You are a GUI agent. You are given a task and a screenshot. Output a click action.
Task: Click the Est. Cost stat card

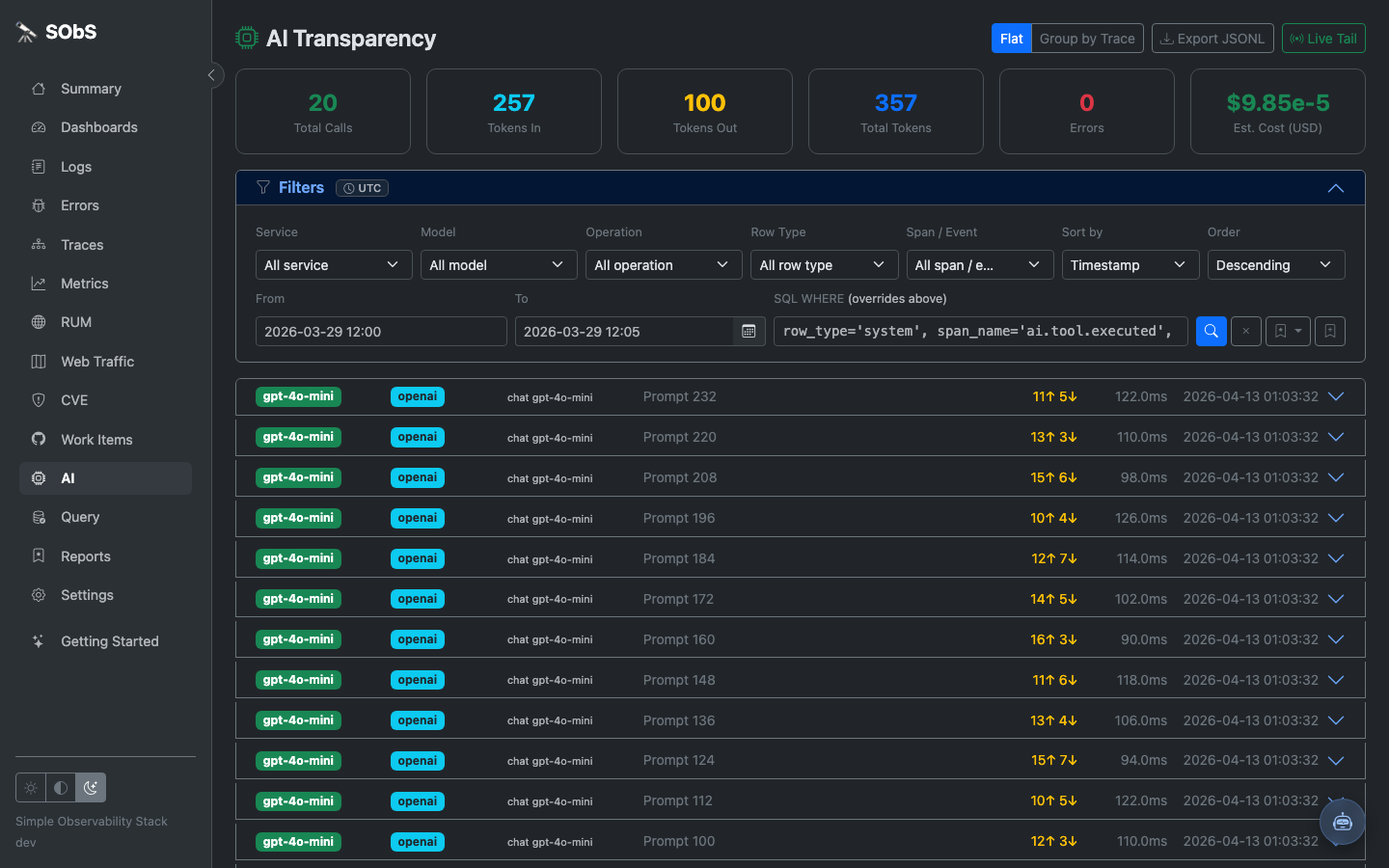[1278, 111]
